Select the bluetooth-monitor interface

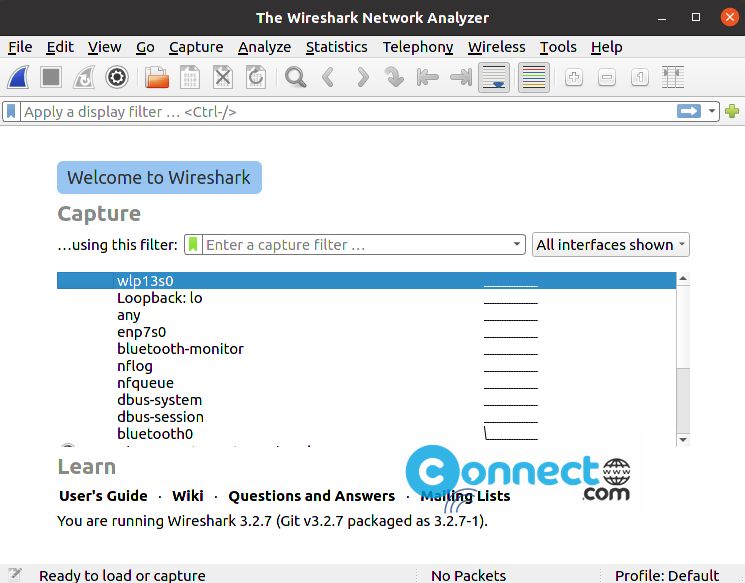tap(366, 349)
